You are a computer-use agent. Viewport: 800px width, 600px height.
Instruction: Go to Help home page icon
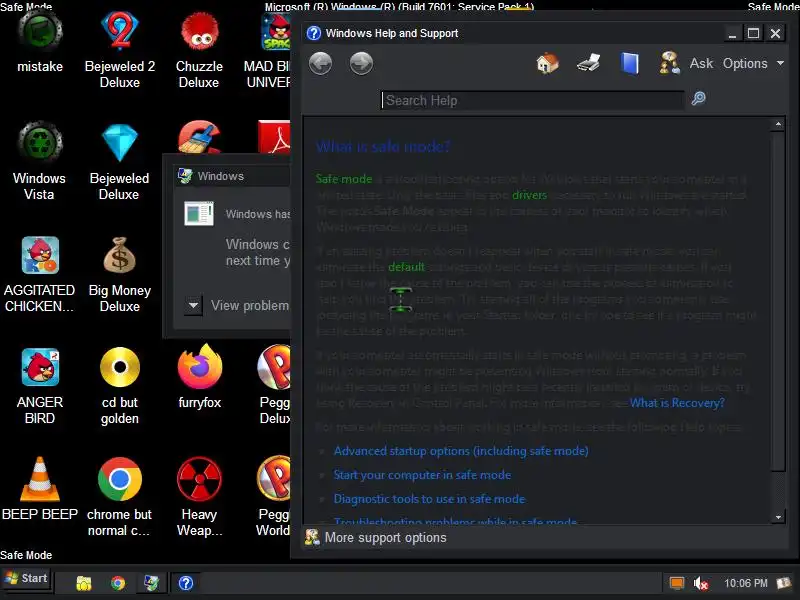tap(547, 64)
